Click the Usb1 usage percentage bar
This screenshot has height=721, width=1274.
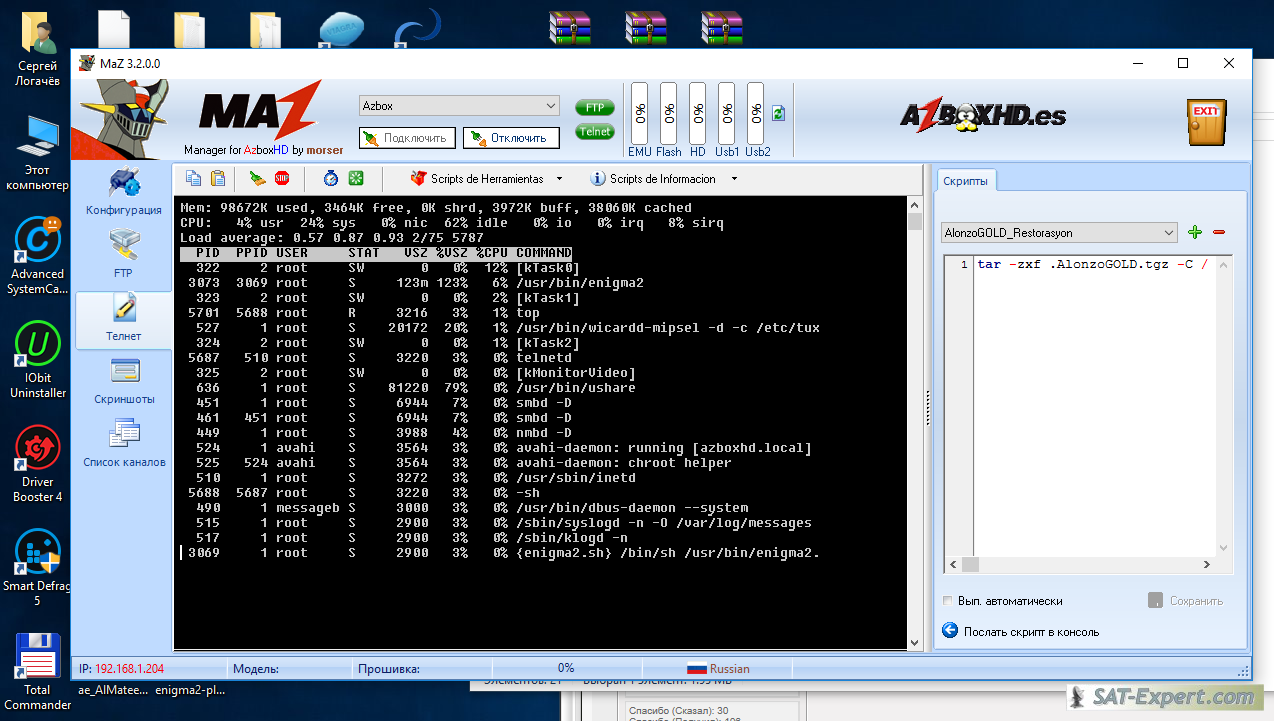click(727, 114)
